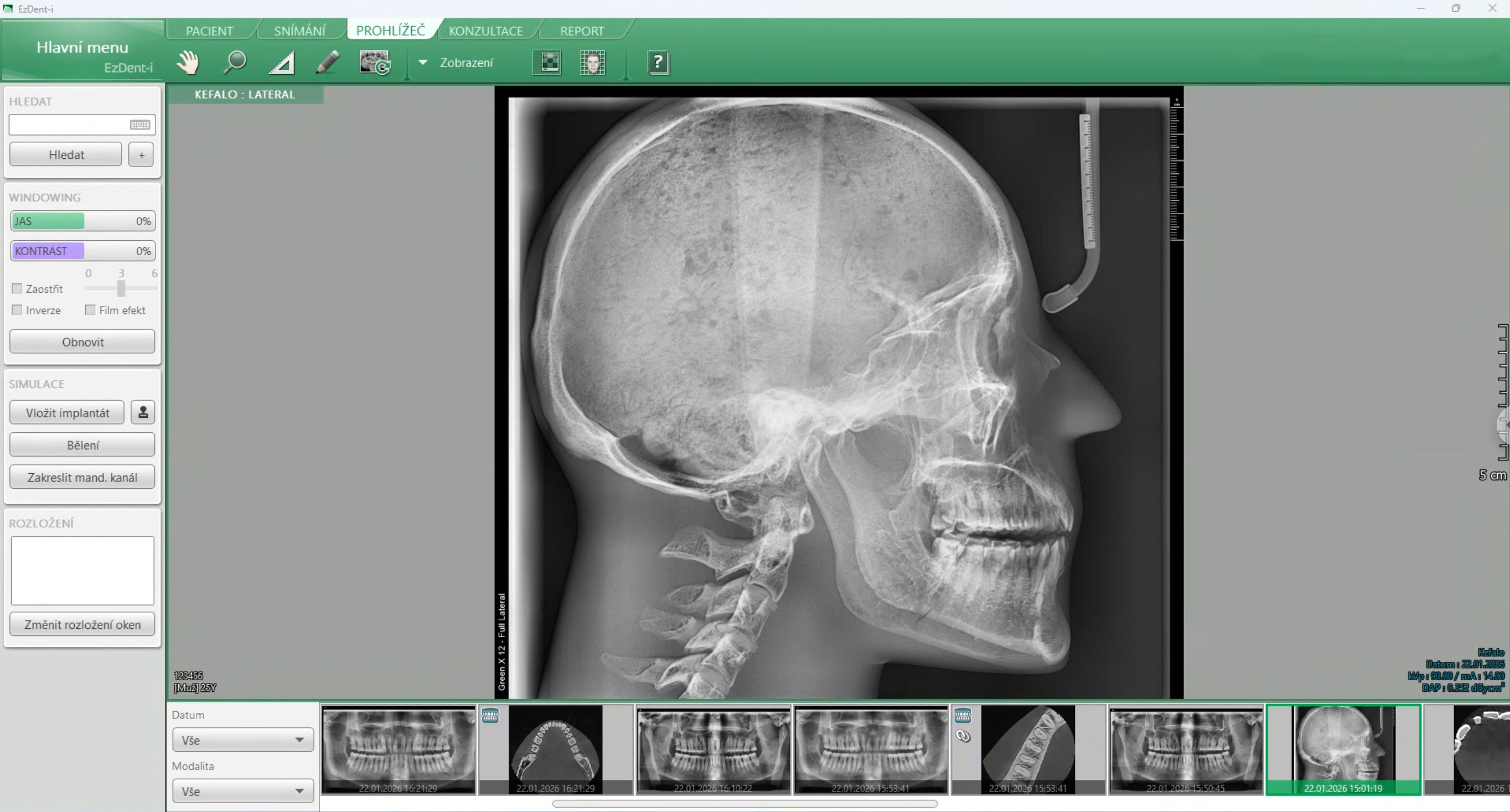Screen dimensions: 1510x812
Task: Open help with question mark icon
Action: point(658,62)
